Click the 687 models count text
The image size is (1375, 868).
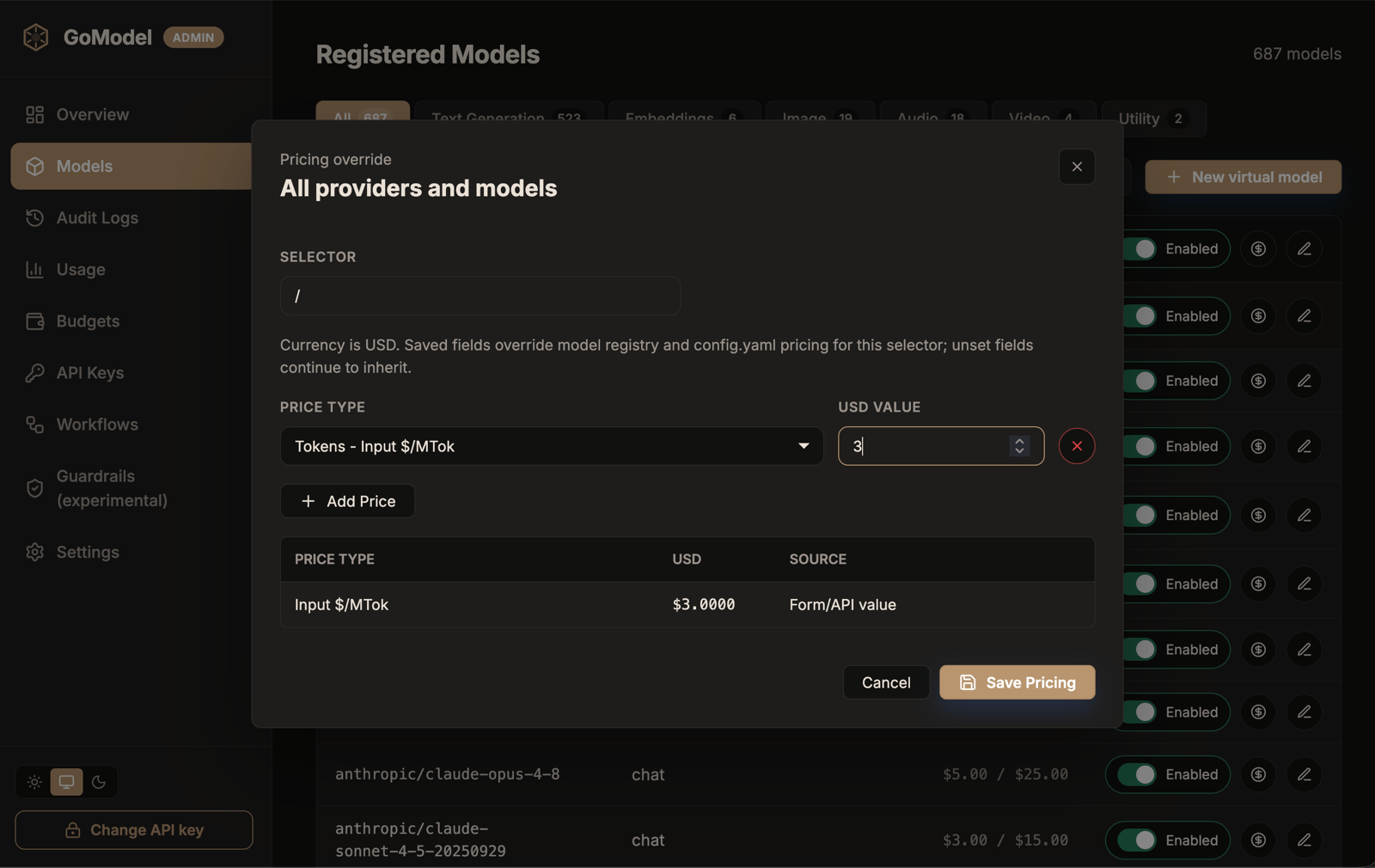point(1297,54)
